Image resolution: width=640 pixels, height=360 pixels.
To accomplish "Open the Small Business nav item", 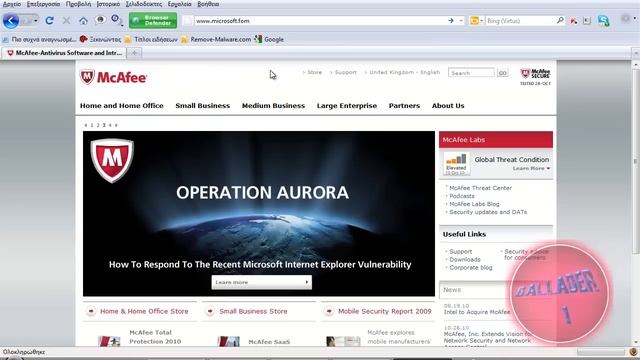I will point(202,106).
